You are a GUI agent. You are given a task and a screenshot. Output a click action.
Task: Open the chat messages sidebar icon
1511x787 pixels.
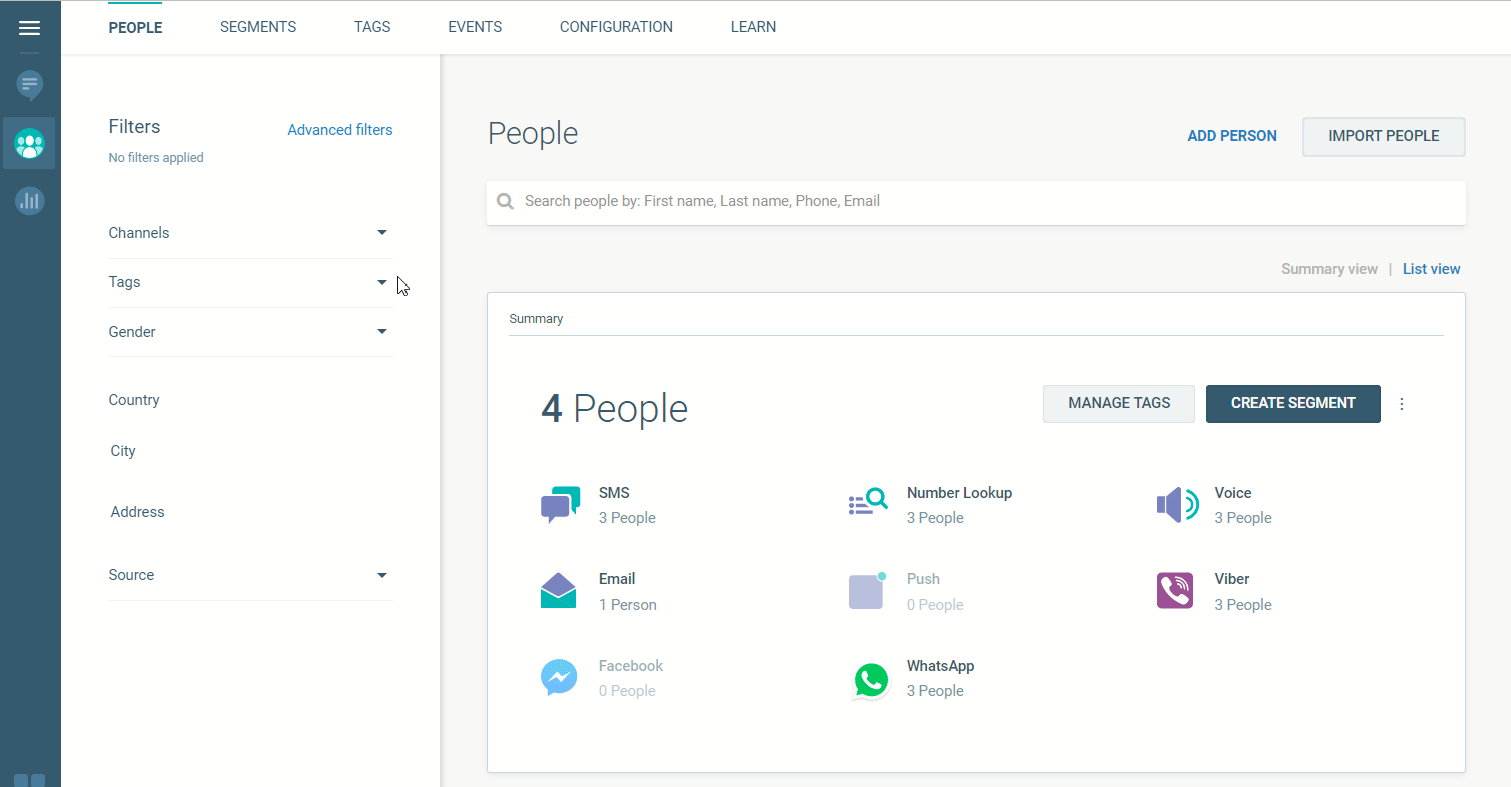[x=30, y=85]
